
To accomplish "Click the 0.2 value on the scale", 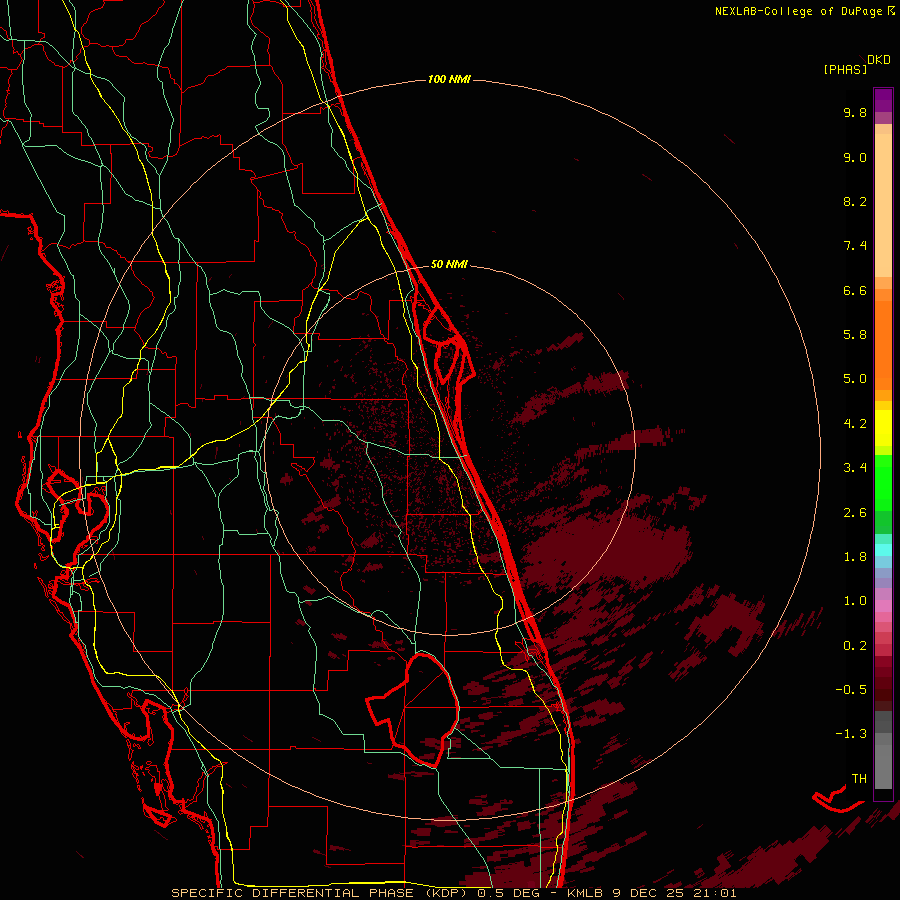I will click(855, 646).
